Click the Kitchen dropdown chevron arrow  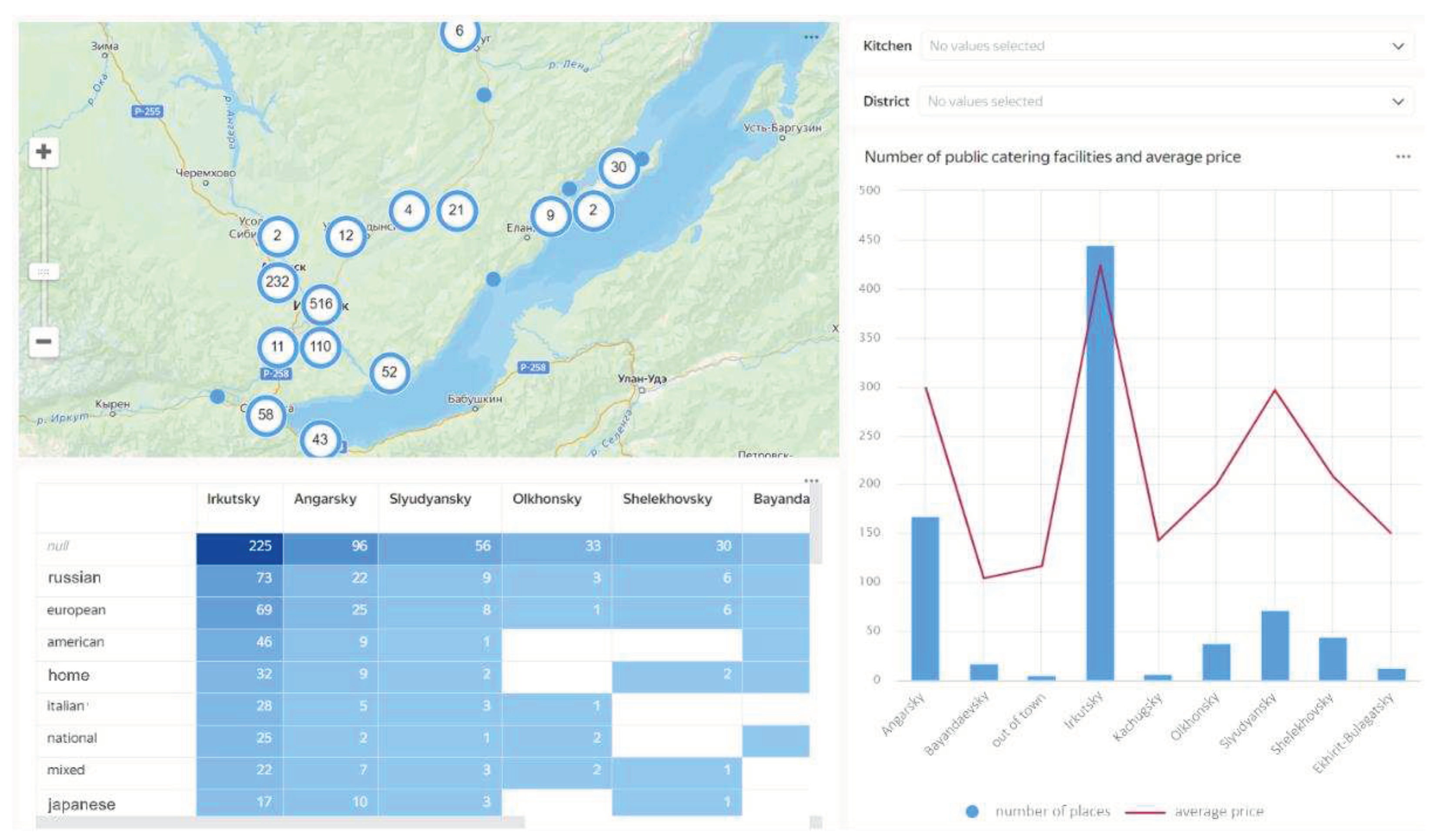(1398, 46)
